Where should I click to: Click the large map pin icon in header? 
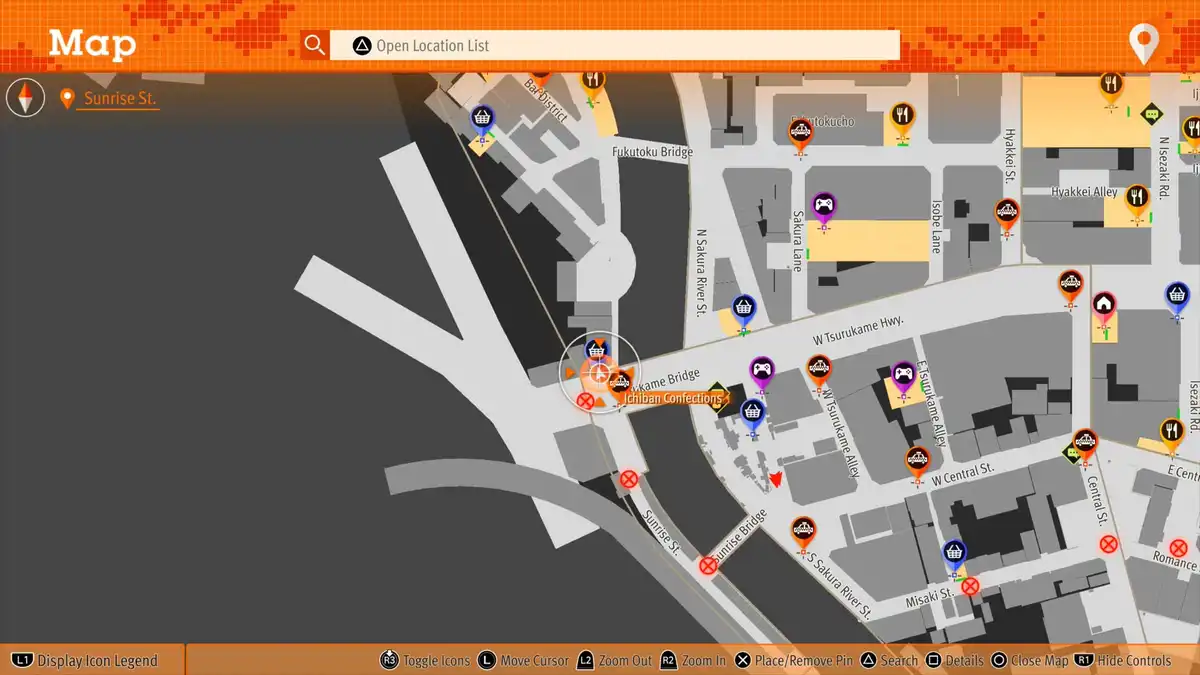coord(1142,44)
